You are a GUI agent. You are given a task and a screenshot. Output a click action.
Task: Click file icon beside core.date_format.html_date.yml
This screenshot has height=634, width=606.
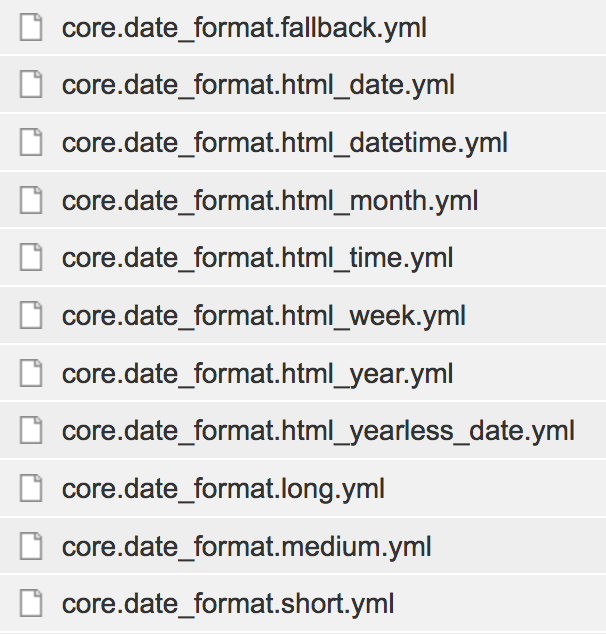pos(32,86)
